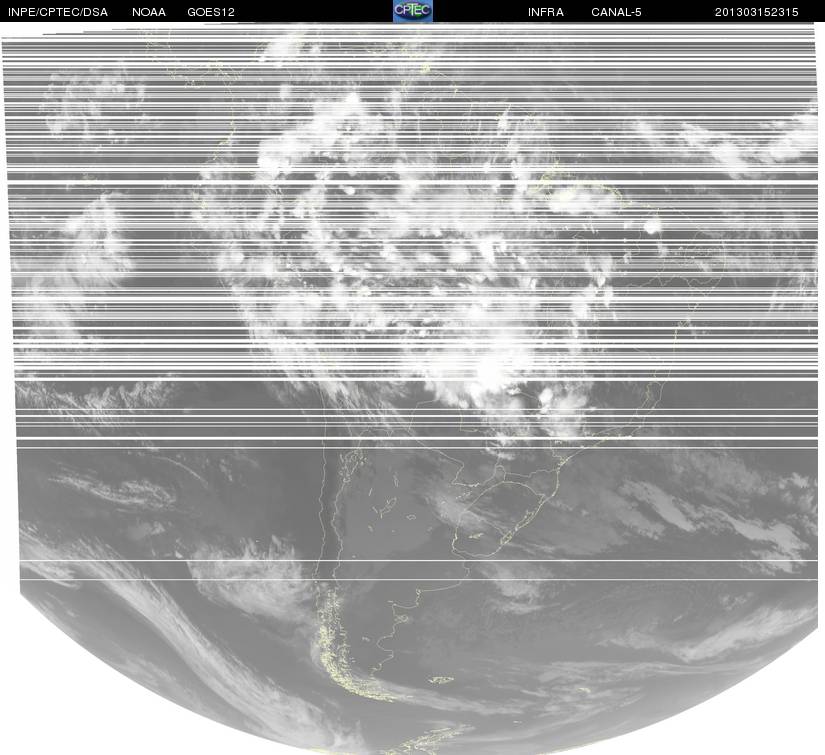Image resolution: width=825 pixels, height=755 pixels.
Task: Click the 'CANAL-5' channel label
Action: [616, 12]
